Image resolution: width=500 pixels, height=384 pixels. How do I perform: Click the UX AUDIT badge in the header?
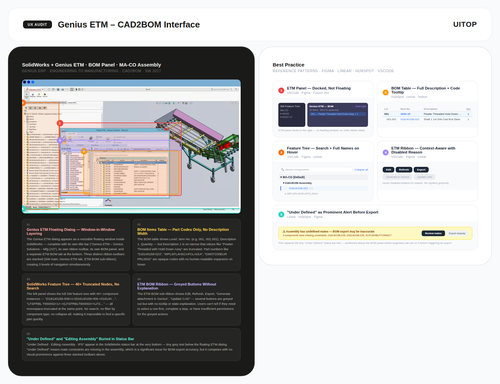click(x=37, y=25)
